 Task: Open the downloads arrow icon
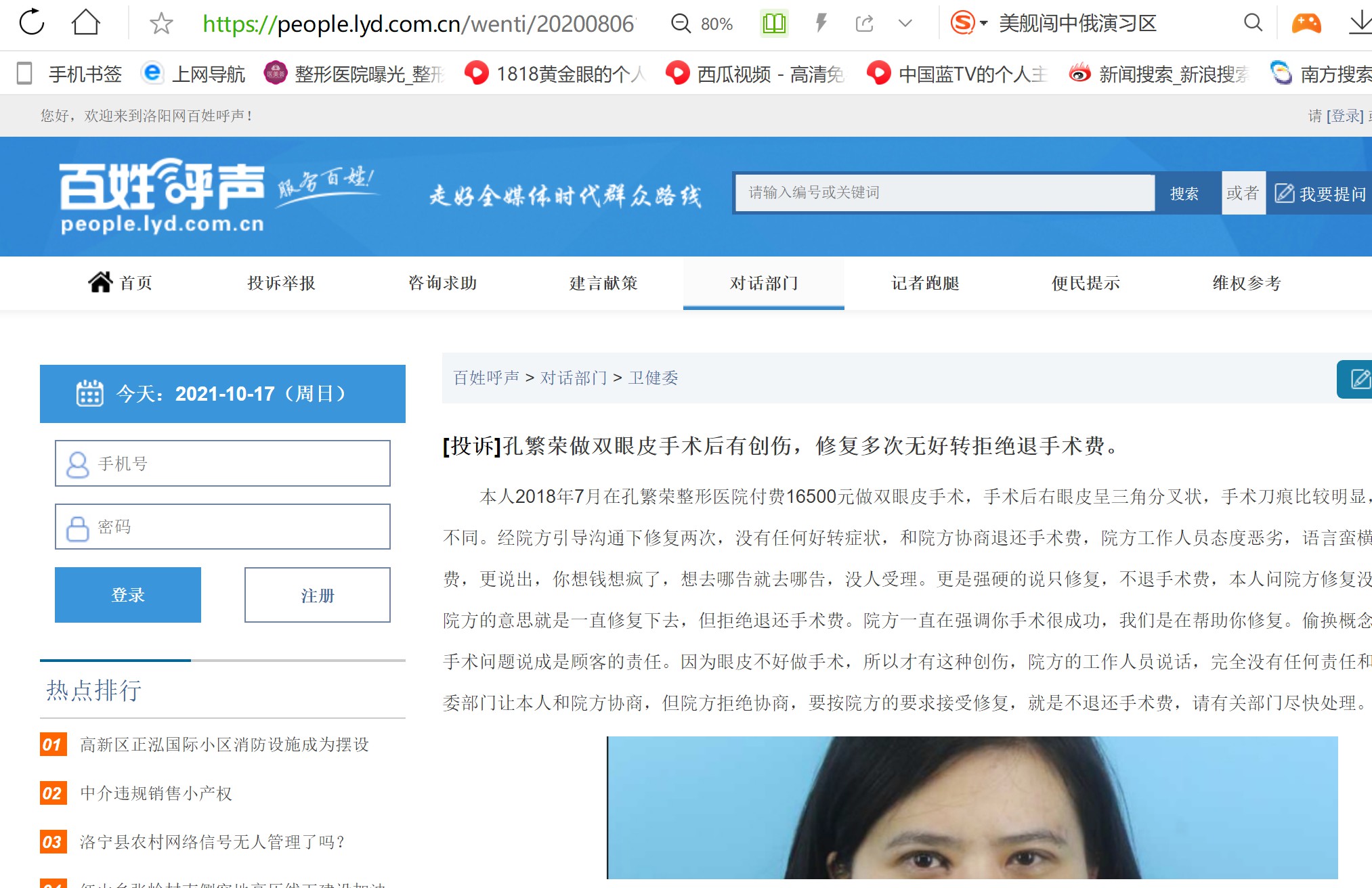tap(1360, 23)
